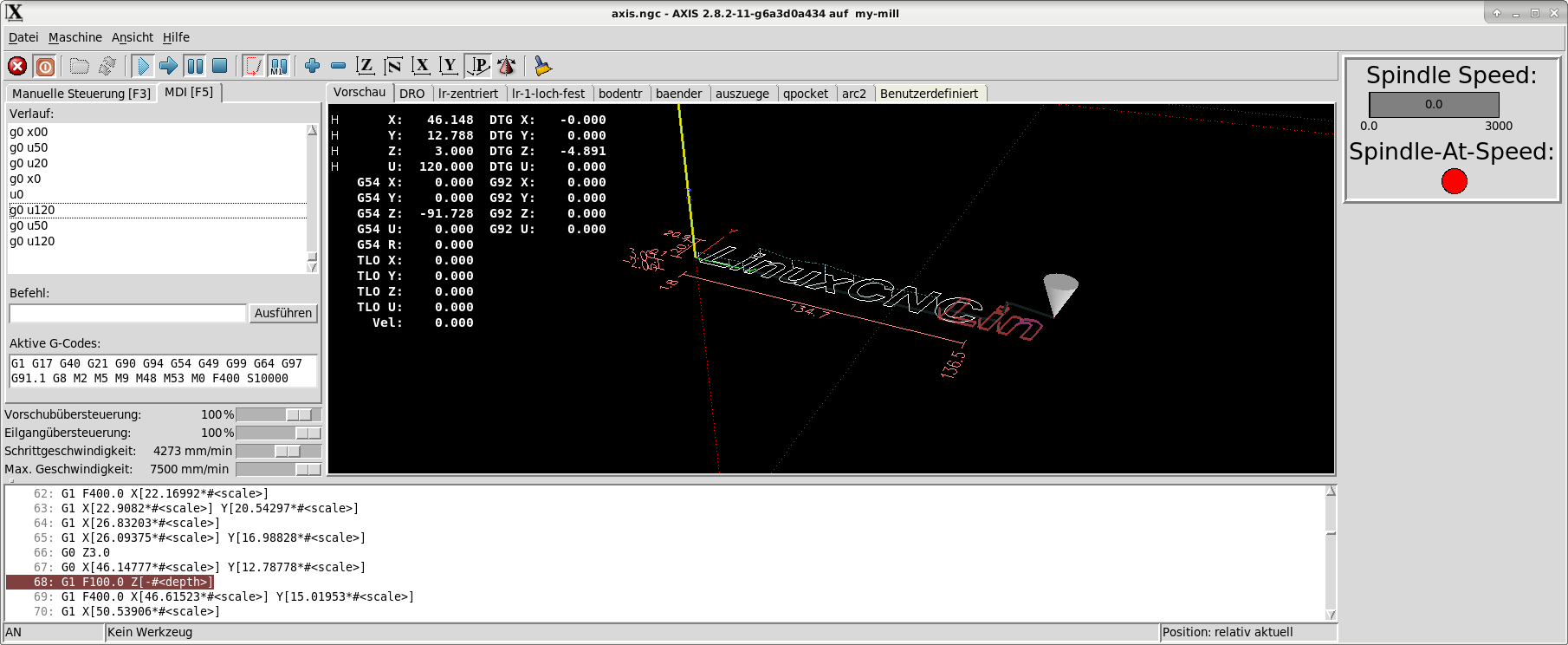Screen dimensions: 1568x645
Task: Select the Vorschau tab
Action: pyautogui.click(x=360, y=92)
